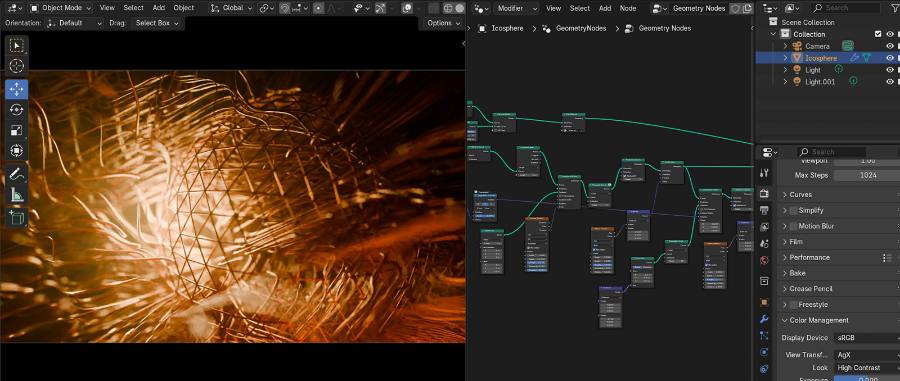
Task: Select the Annotate tool
Action: pos(17,173)
